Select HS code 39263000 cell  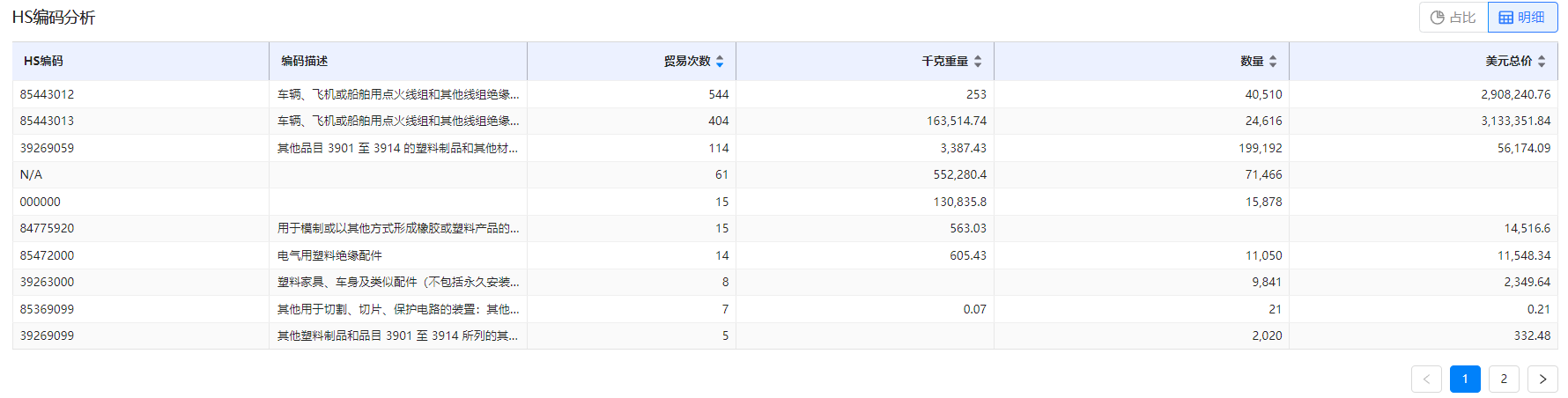[x=48, y=282]
